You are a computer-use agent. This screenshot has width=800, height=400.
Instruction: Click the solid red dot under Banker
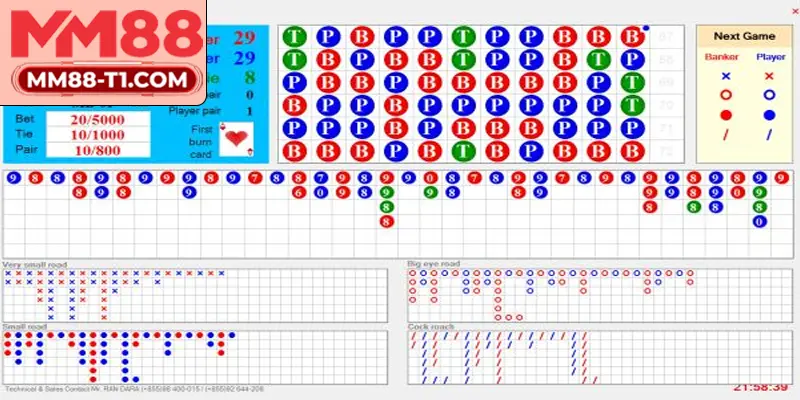pos(726,115)
